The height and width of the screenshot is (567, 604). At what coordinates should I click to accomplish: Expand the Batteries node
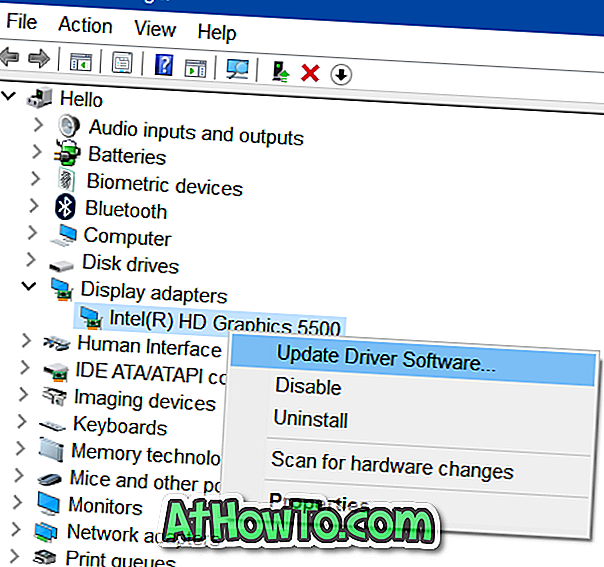pyautogui.click(x=37, y=152)
